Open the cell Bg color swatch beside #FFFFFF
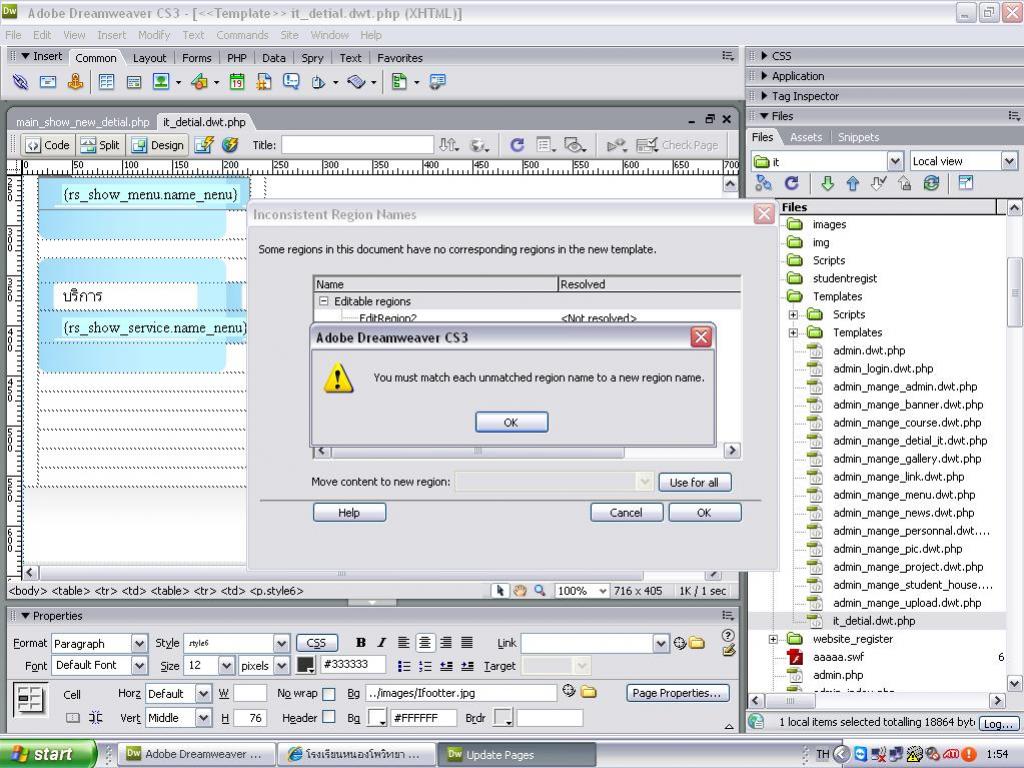The width and height of the screenshot is (1024, 768). tap(377, 718)
